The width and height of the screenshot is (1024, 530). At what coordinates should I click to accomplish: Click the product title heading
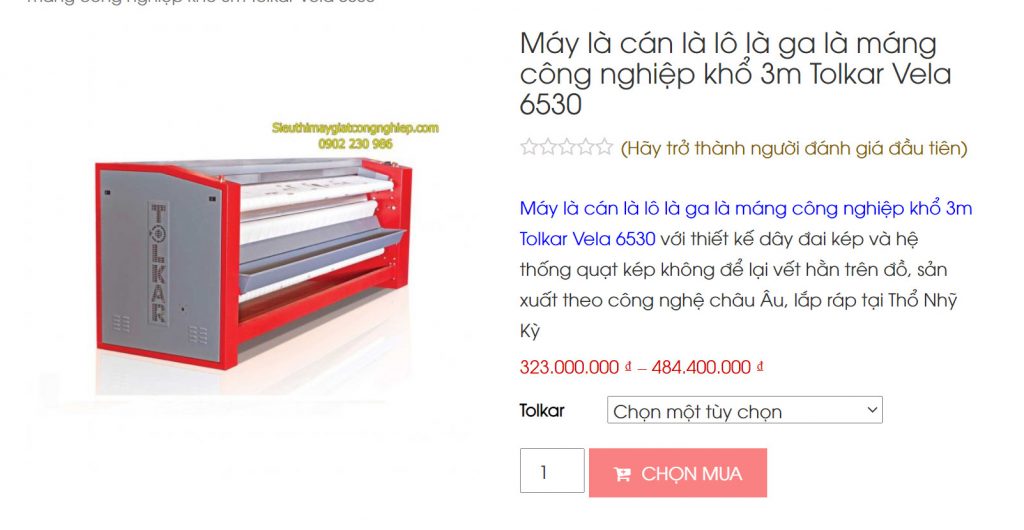click(736, 73)
